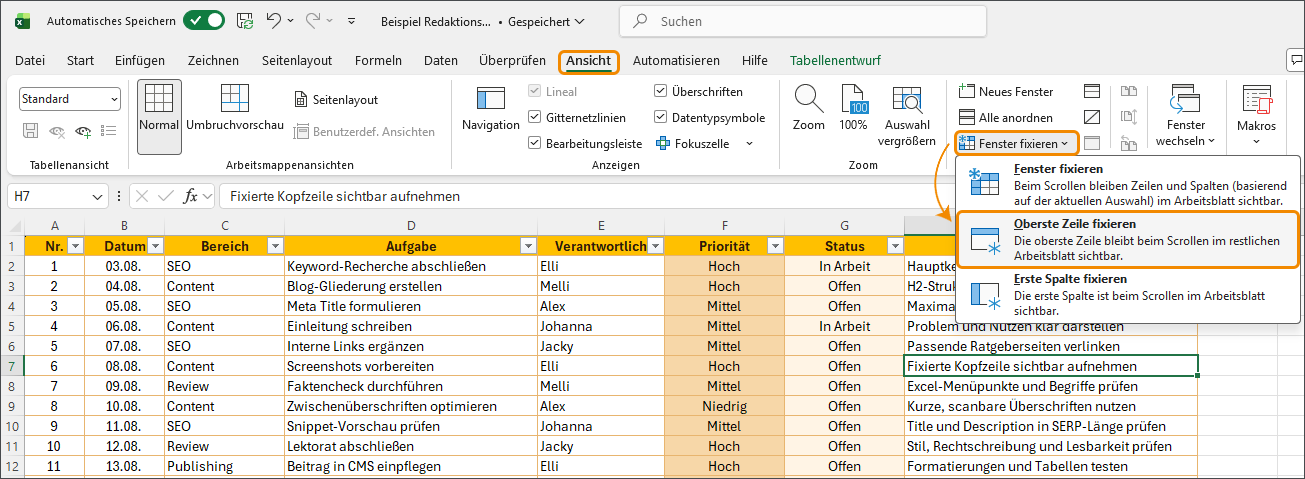Image resolution: width=1305 pixels, height=479 pixels.
Task: Set zoom with the 100% button
Action: tap(853, 109)
